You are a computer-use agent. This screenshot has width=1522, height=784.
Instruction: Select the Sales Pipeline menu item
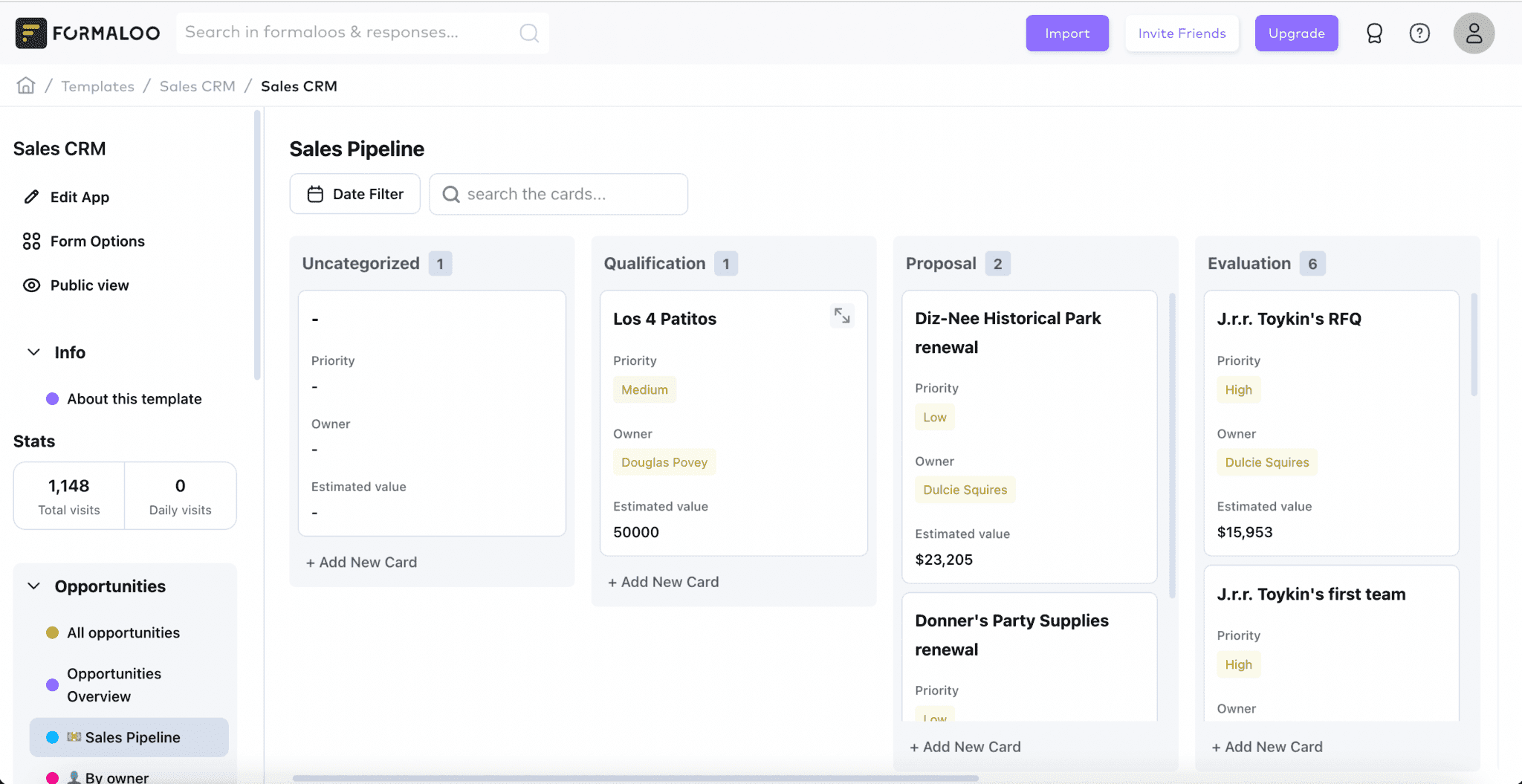pos(129,737)
